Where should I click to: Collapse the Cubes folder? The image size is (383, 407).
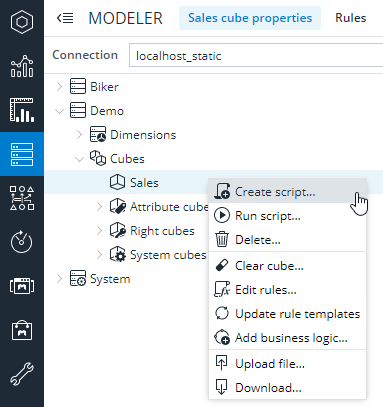[79, 159]
